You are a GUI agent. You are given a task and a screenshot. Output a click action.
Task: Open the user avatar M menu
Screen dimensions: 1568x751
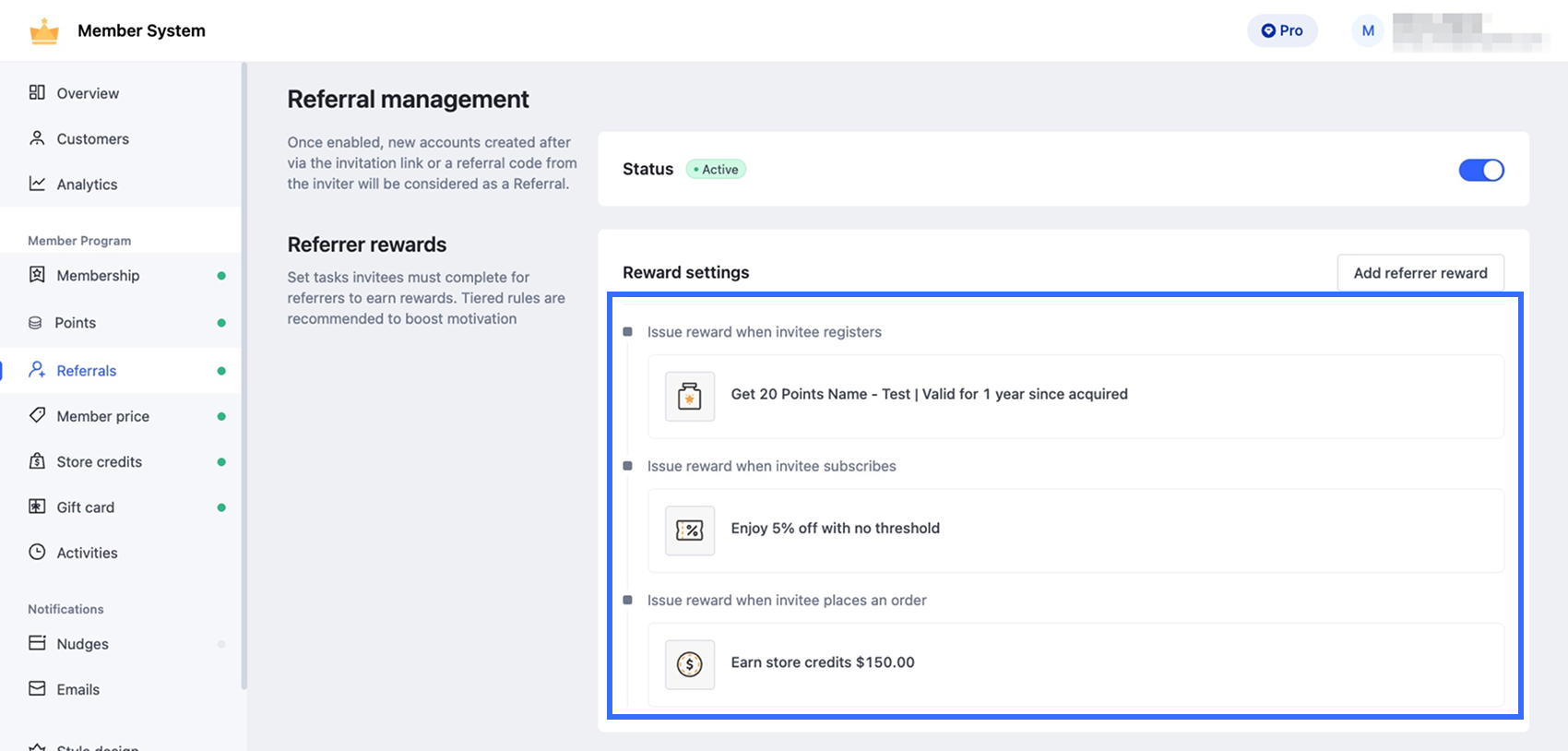(1368, 30)
